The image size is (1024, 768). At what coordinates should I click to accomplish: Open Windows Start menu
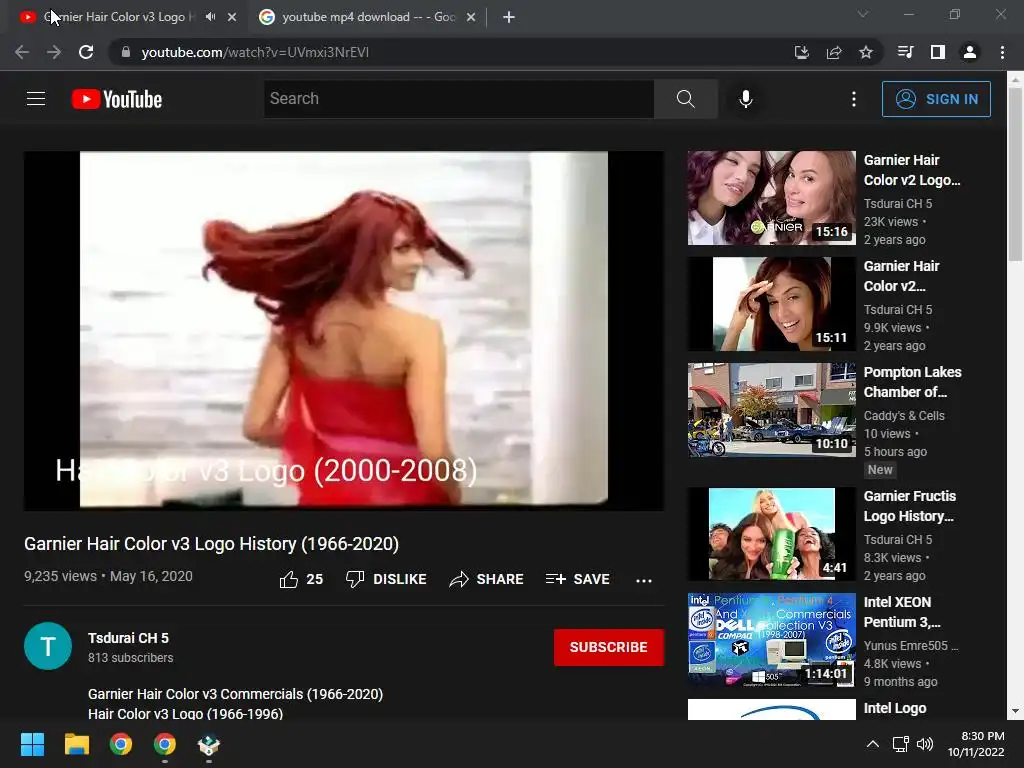[32, 744]
